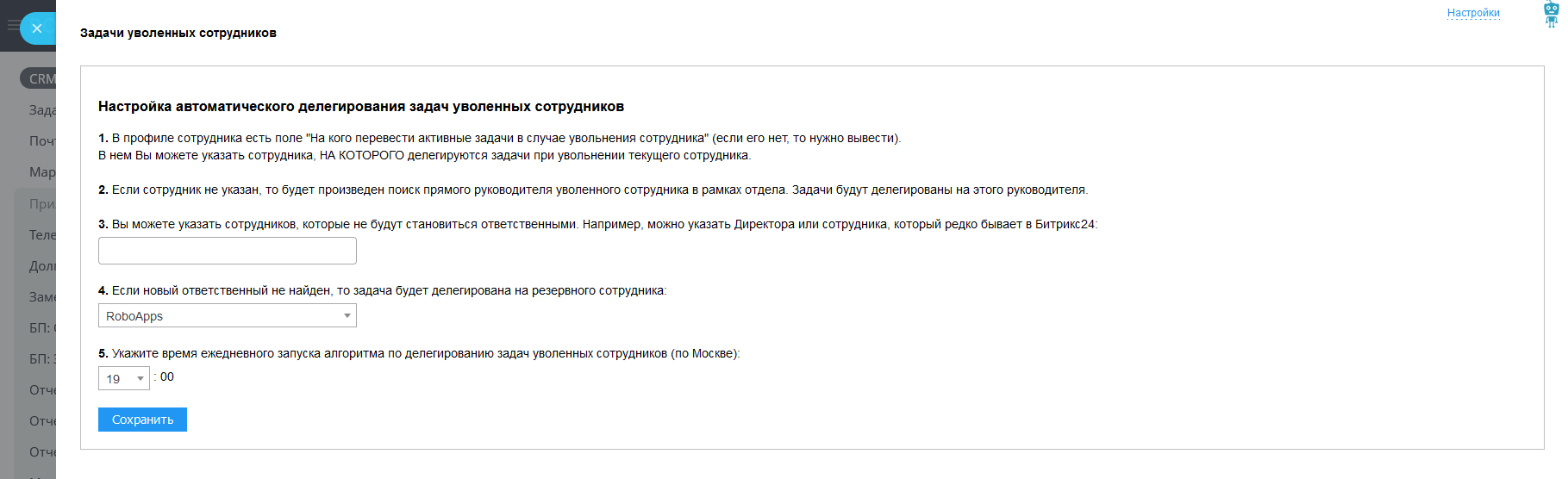Go to the Поч... sidebar item
The width and height of the screenshot is (1568, 479).
pos(41,141)
